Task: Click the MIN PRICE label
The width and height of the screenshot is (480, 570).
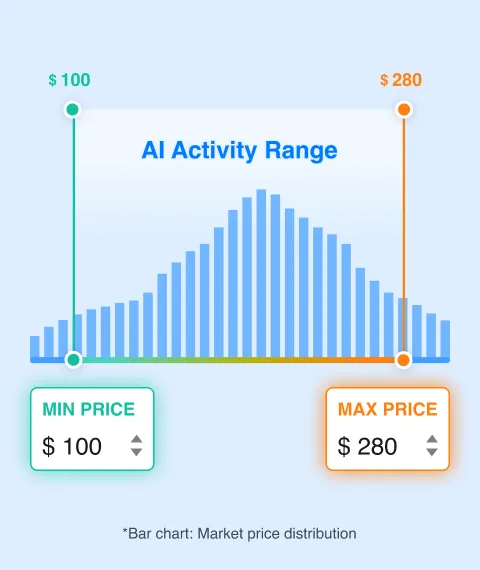Action: pos(89,409)
